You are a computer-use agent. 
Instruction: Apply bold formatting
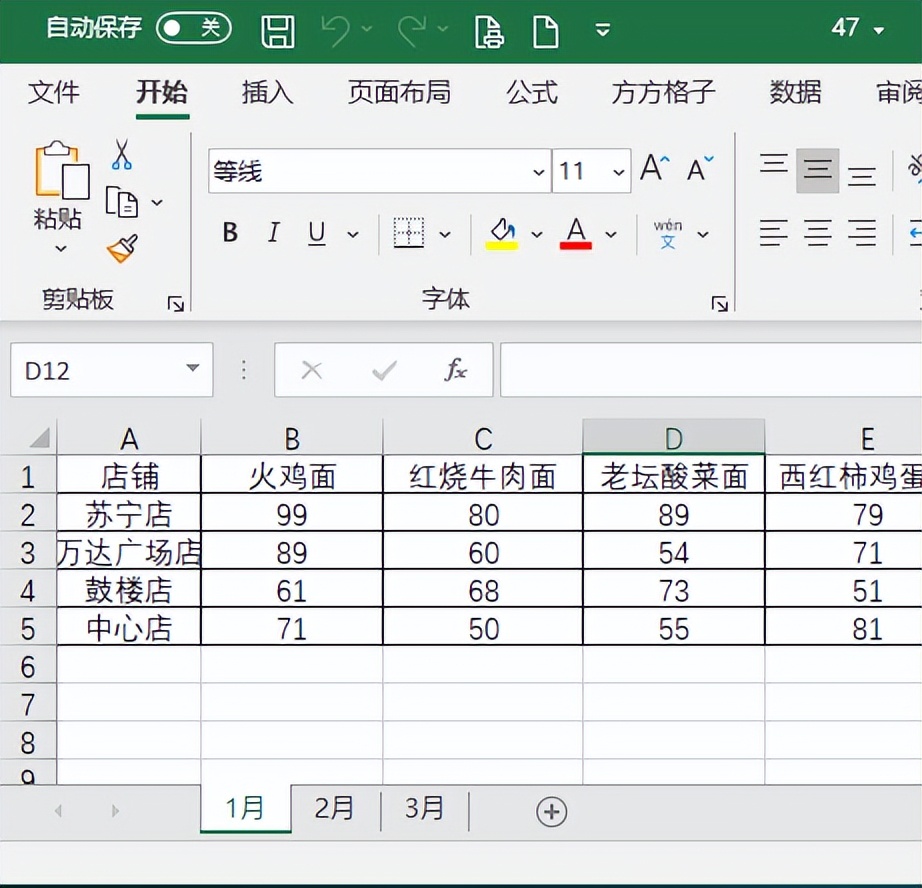[x=229, y=233]
